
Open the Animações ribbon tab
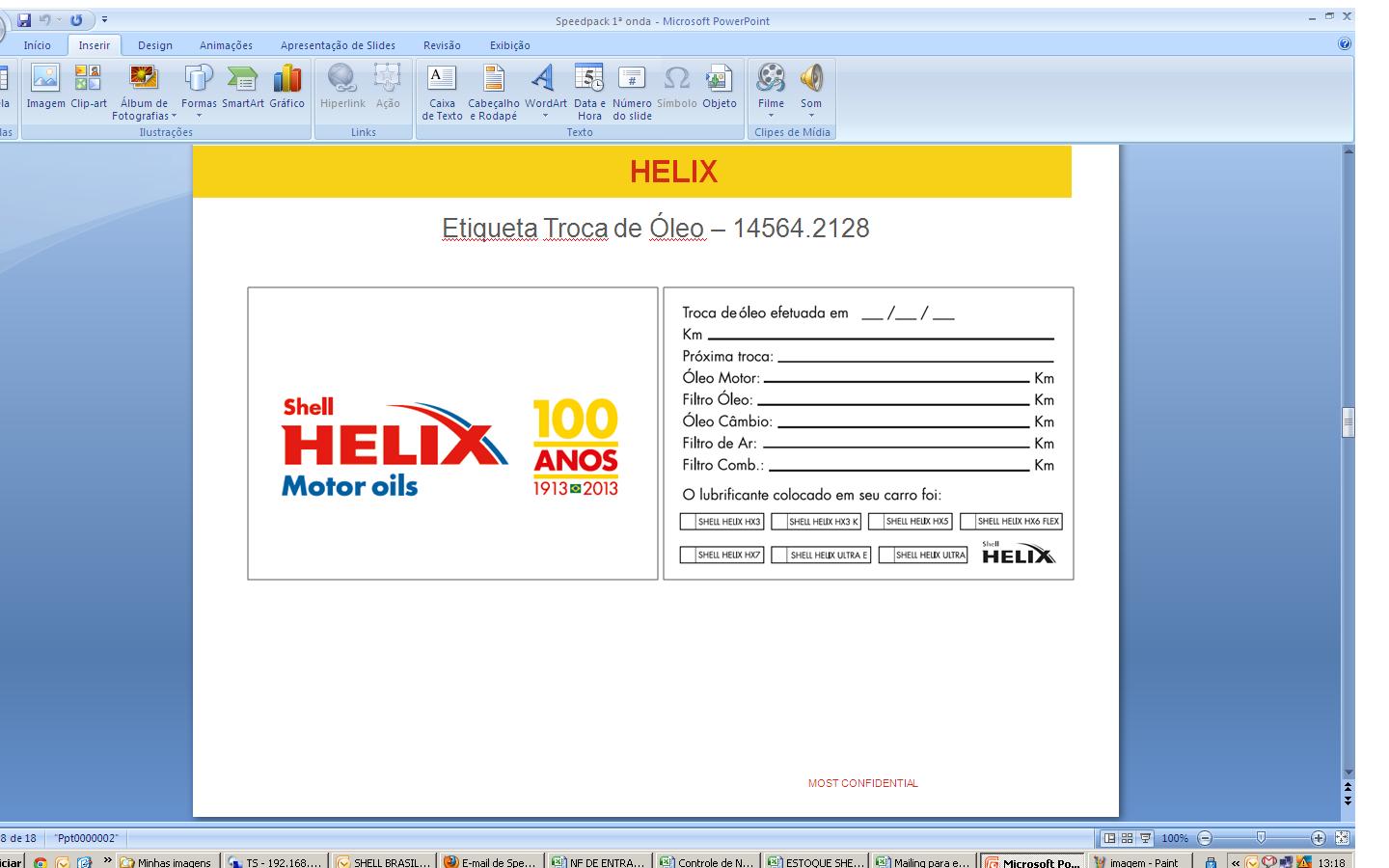pyautogui.click(x=226, y=45)
